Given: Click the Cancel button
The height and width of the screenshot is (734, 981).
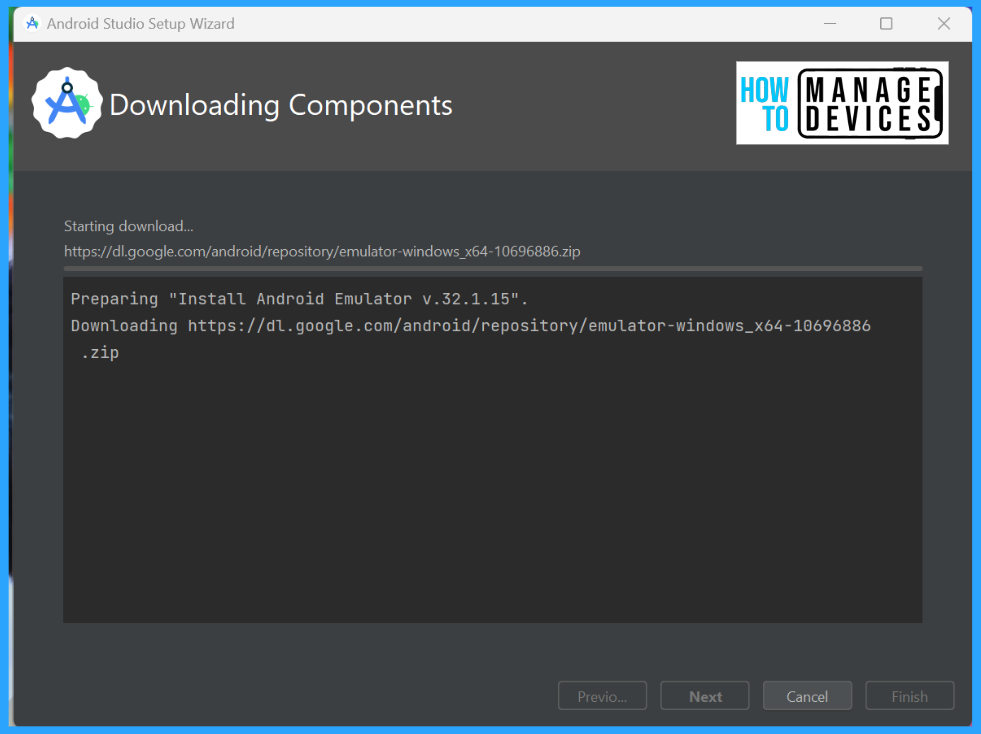Looking at the screenshot, I should click(x=807, y=696).
